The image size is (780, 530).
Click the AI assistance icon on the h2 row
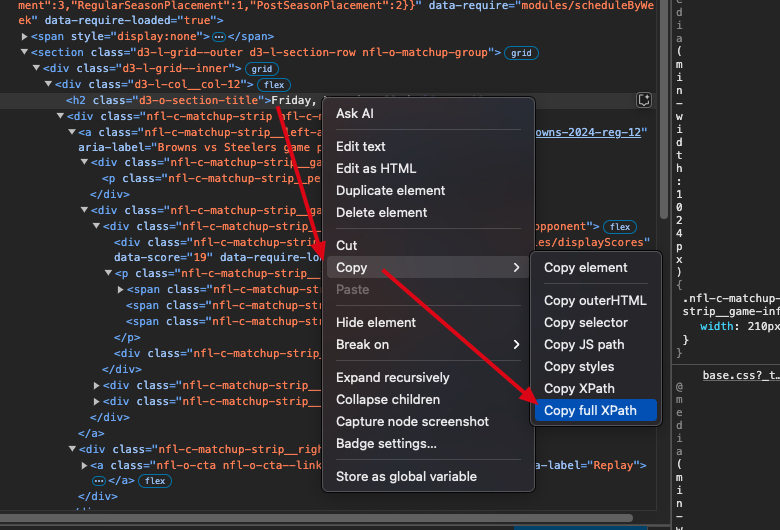[x=645, y=100]
